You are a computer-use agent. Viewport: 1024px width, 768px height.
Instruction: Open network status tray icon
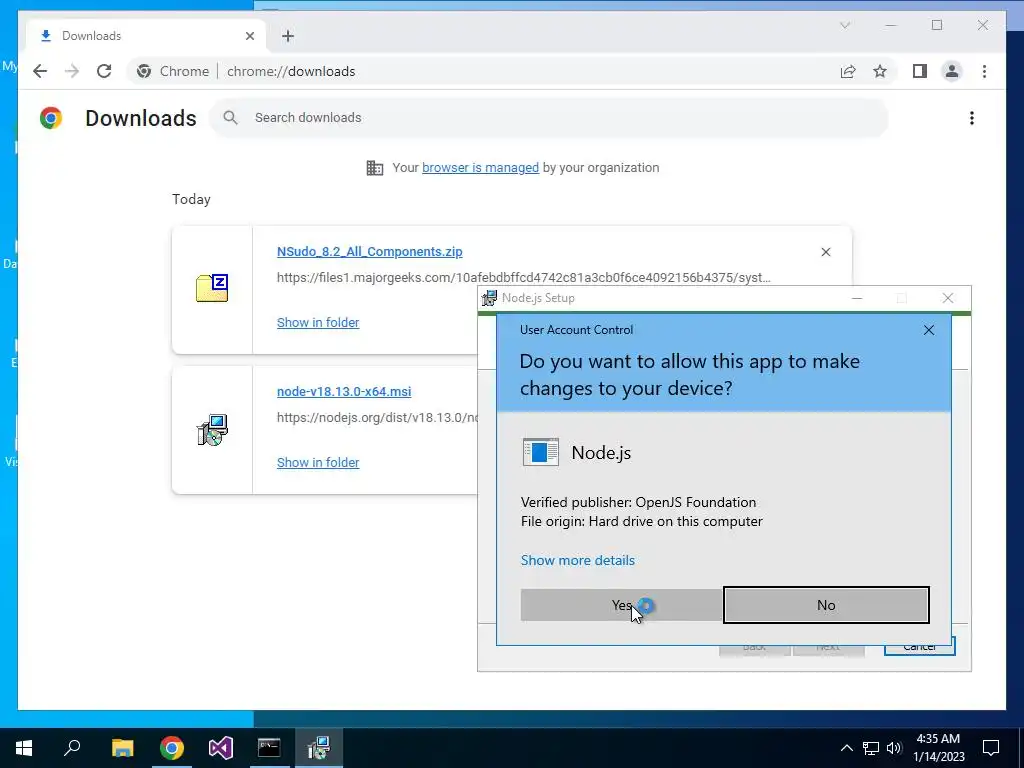point(871,748)
